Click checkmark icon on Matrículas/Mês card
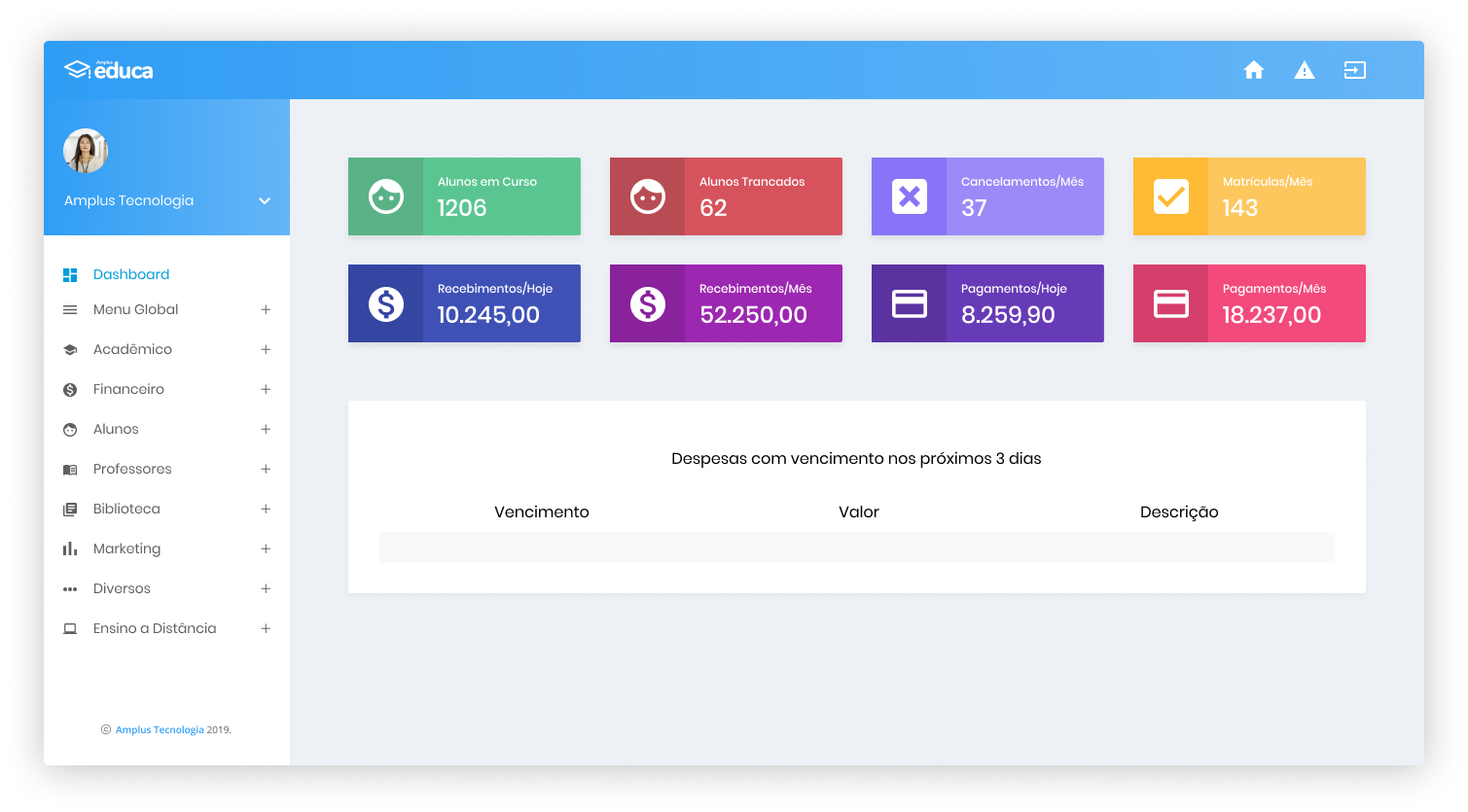Viewport: 1468px width, 812px height. (1171, 196)
